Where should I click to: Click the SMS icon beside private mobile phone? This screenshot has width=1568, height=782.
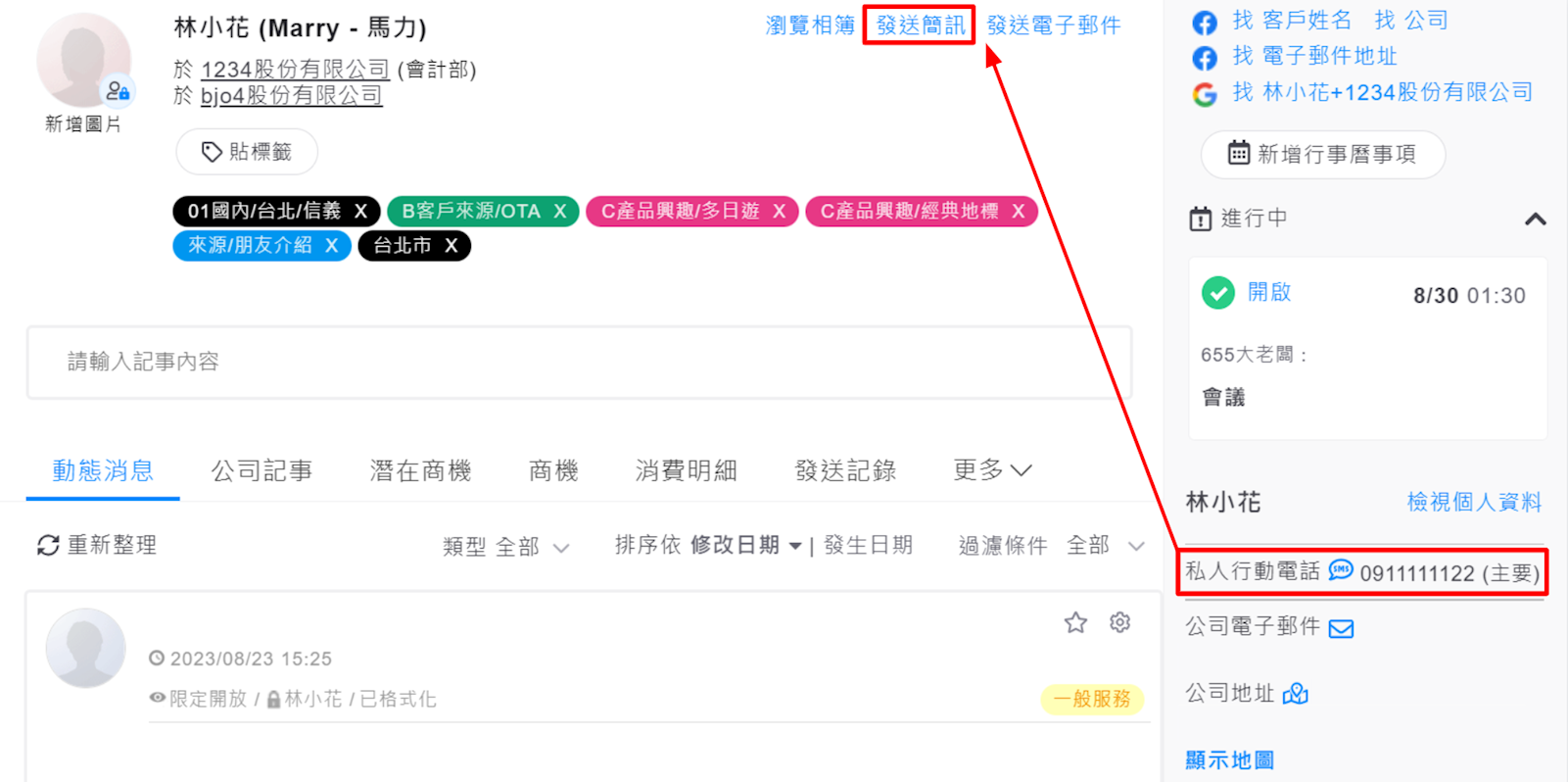tap(1341, 570)
